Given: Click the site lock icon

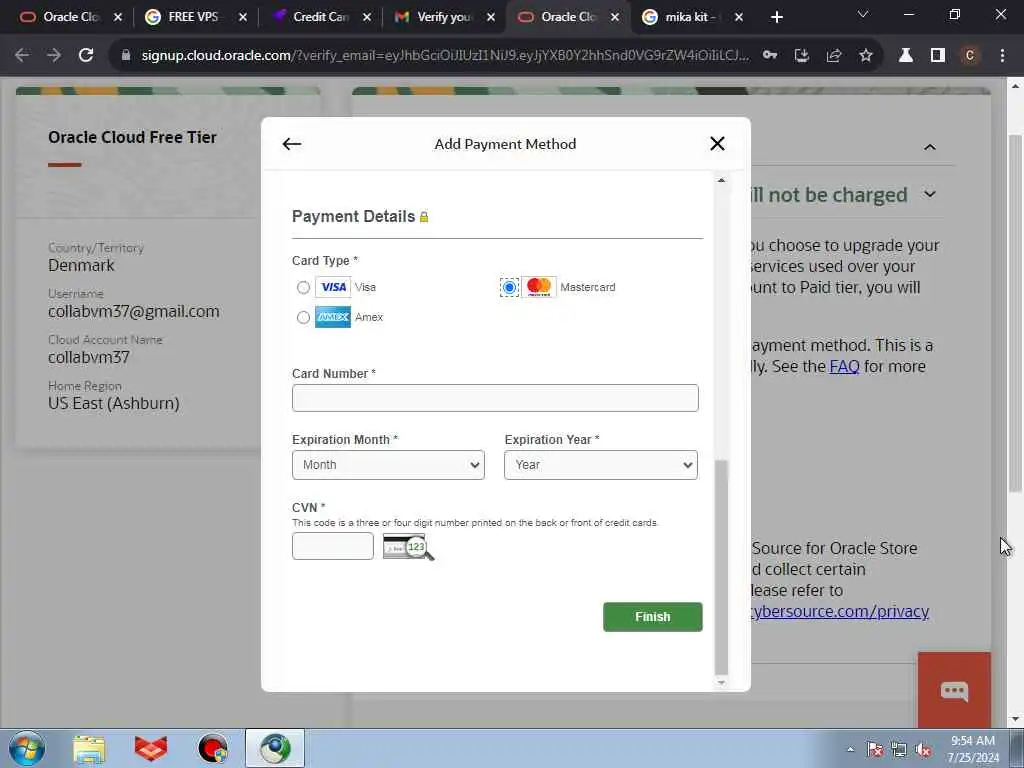Looking at the screenshot, I should pyautogui.click(x=127, y=56).
